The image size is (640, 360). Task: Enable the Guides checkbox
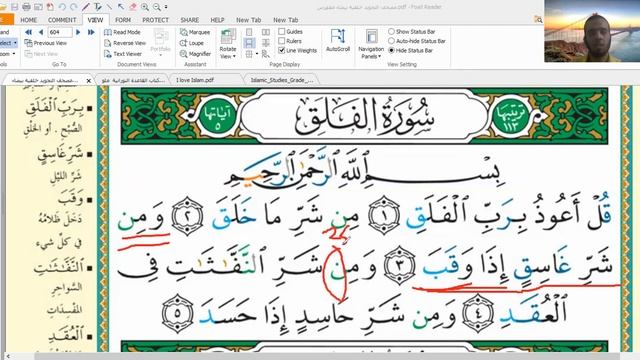[282, 31]
